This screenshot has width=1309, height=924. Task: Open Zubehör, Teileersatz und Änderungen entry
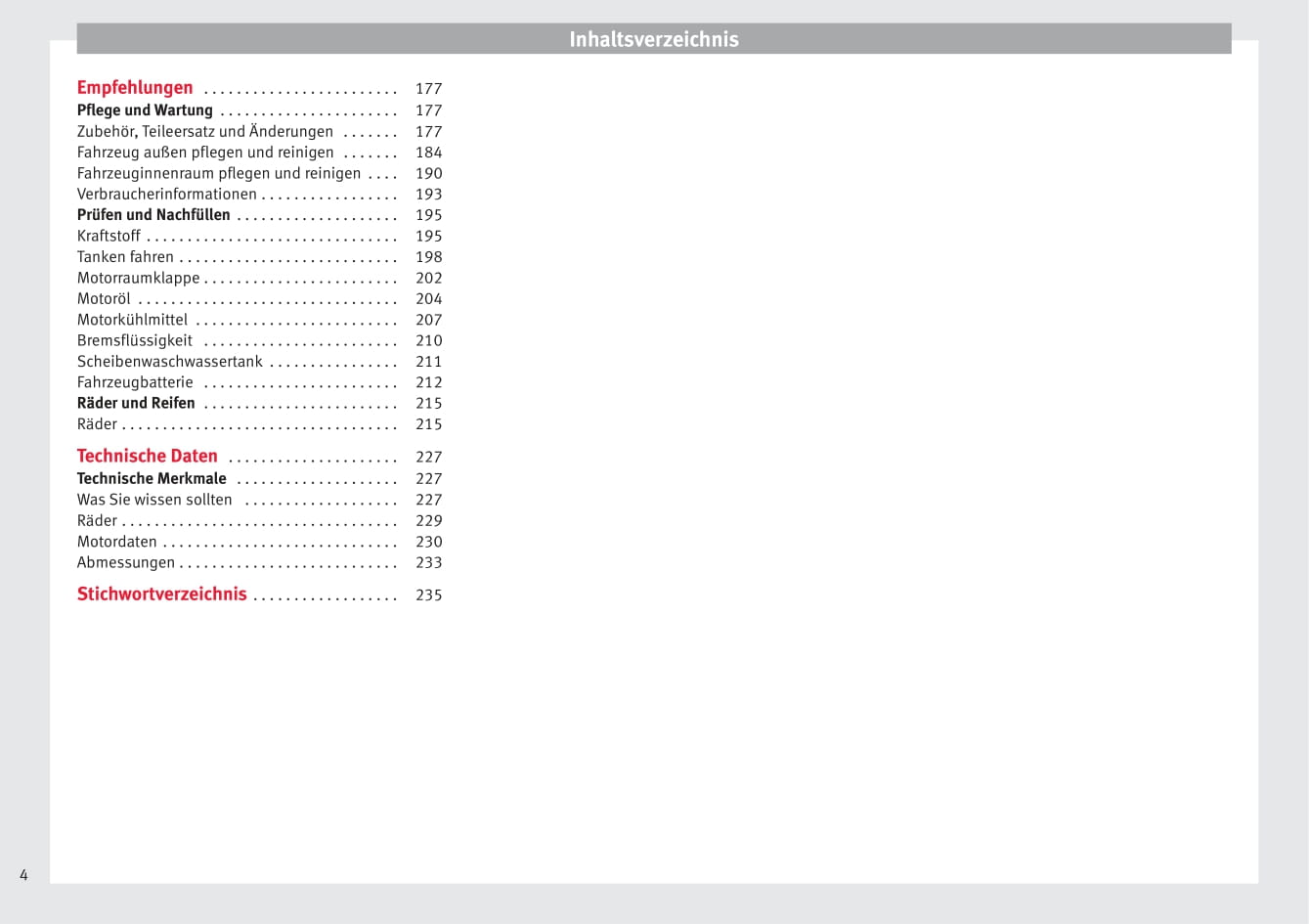205,131
